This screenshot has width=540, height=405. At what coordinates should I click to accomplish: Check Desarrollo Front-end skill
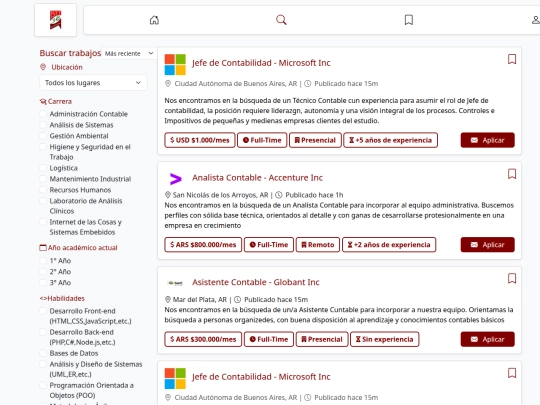coord(43,311)
